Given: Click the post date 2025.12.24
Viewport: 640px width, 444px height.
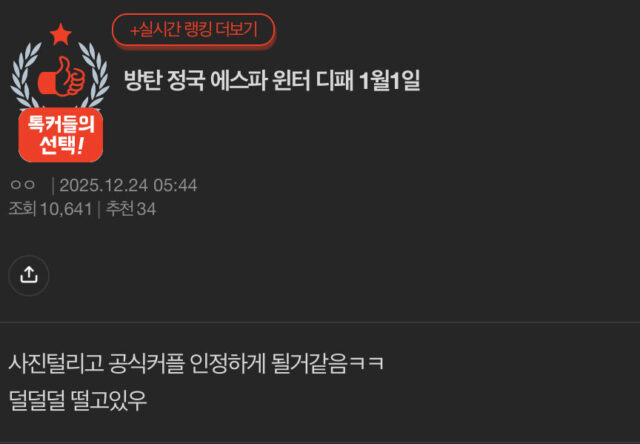Looking at the screenshot, I should point(103,186).
